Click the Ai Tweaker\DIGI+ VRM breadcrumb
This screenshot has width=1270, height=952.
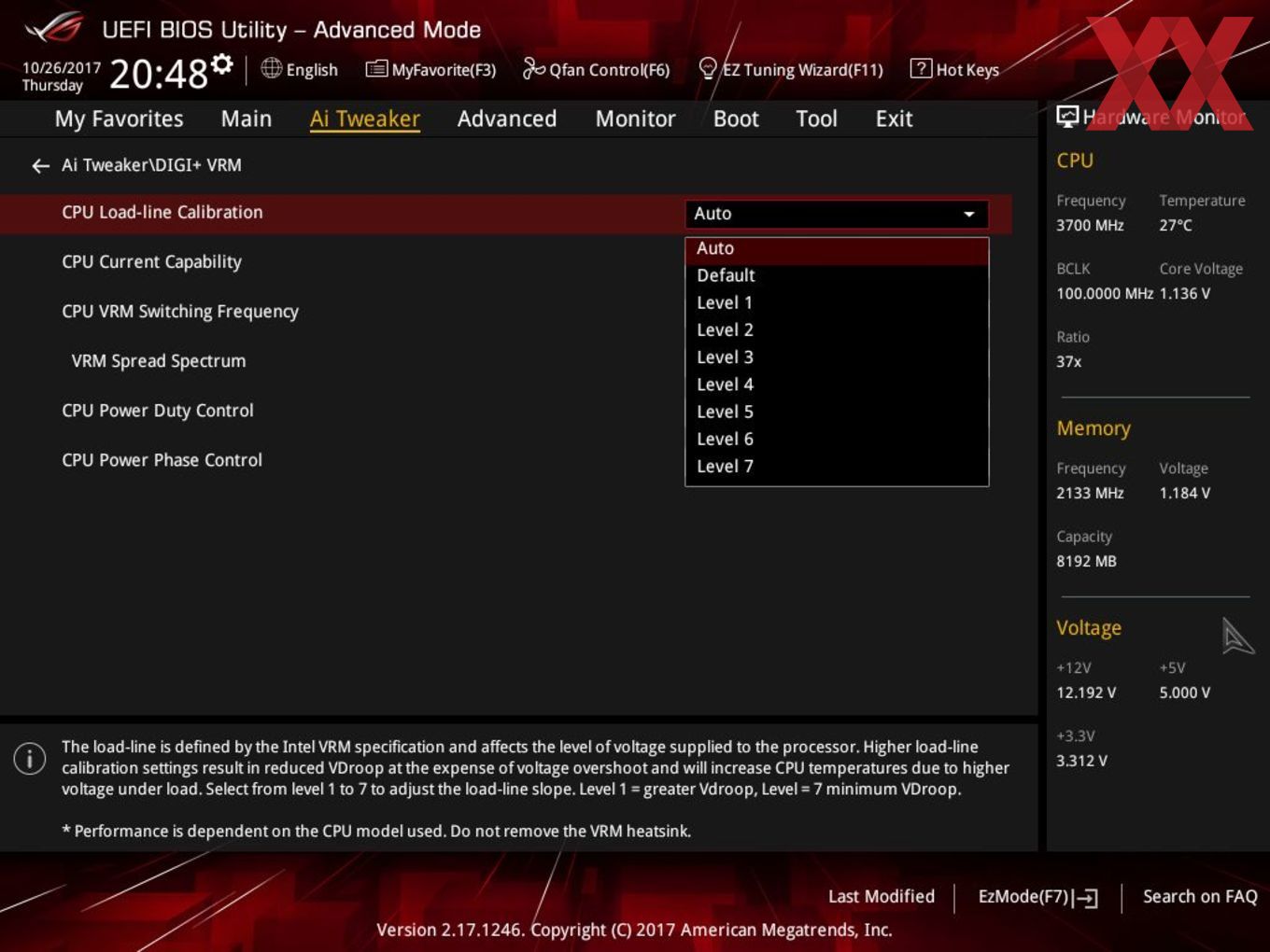pos(151,165)
